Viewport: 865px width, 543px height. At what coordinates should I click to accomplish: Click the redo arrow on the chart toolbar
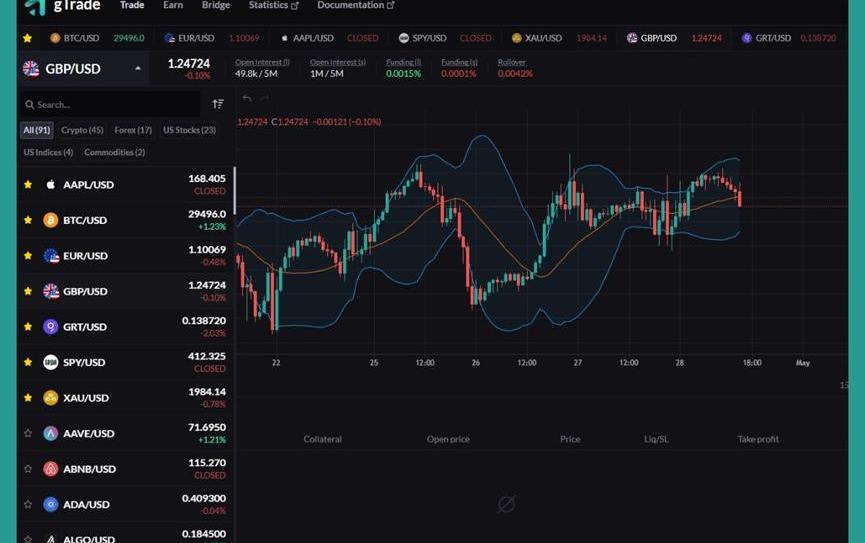(x=264, y=98)
